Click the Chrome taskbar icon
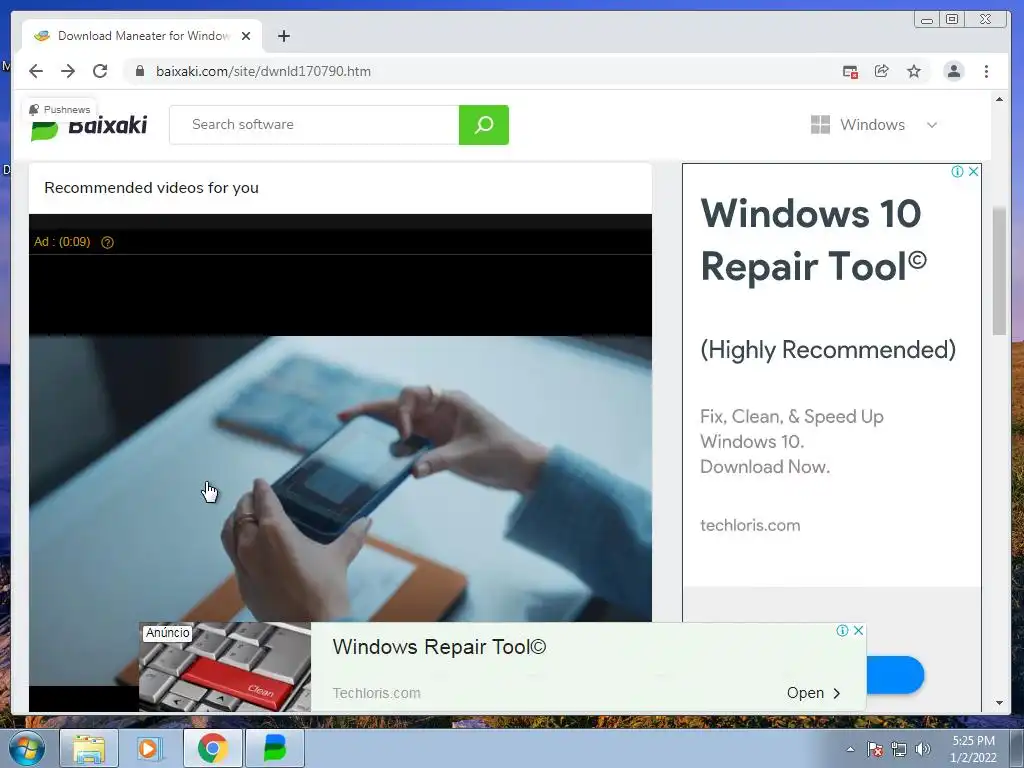This screenshot has width=1024, height=768. (212, 748)
